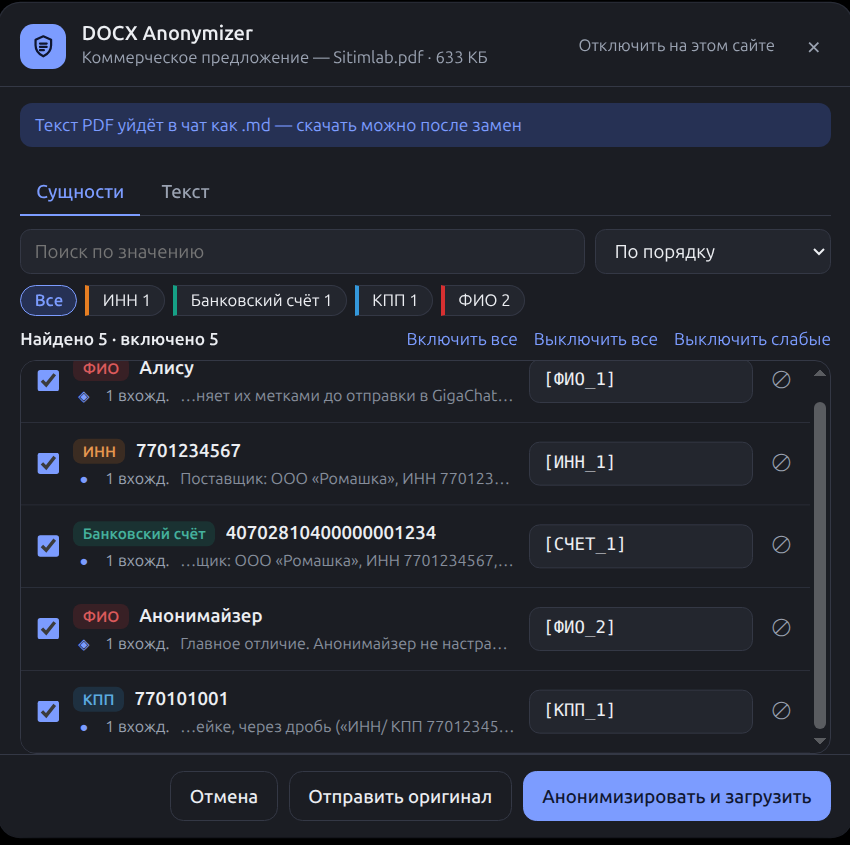
Task: Filter by Банковский счёт 1 chip
Action: (260, 300)
